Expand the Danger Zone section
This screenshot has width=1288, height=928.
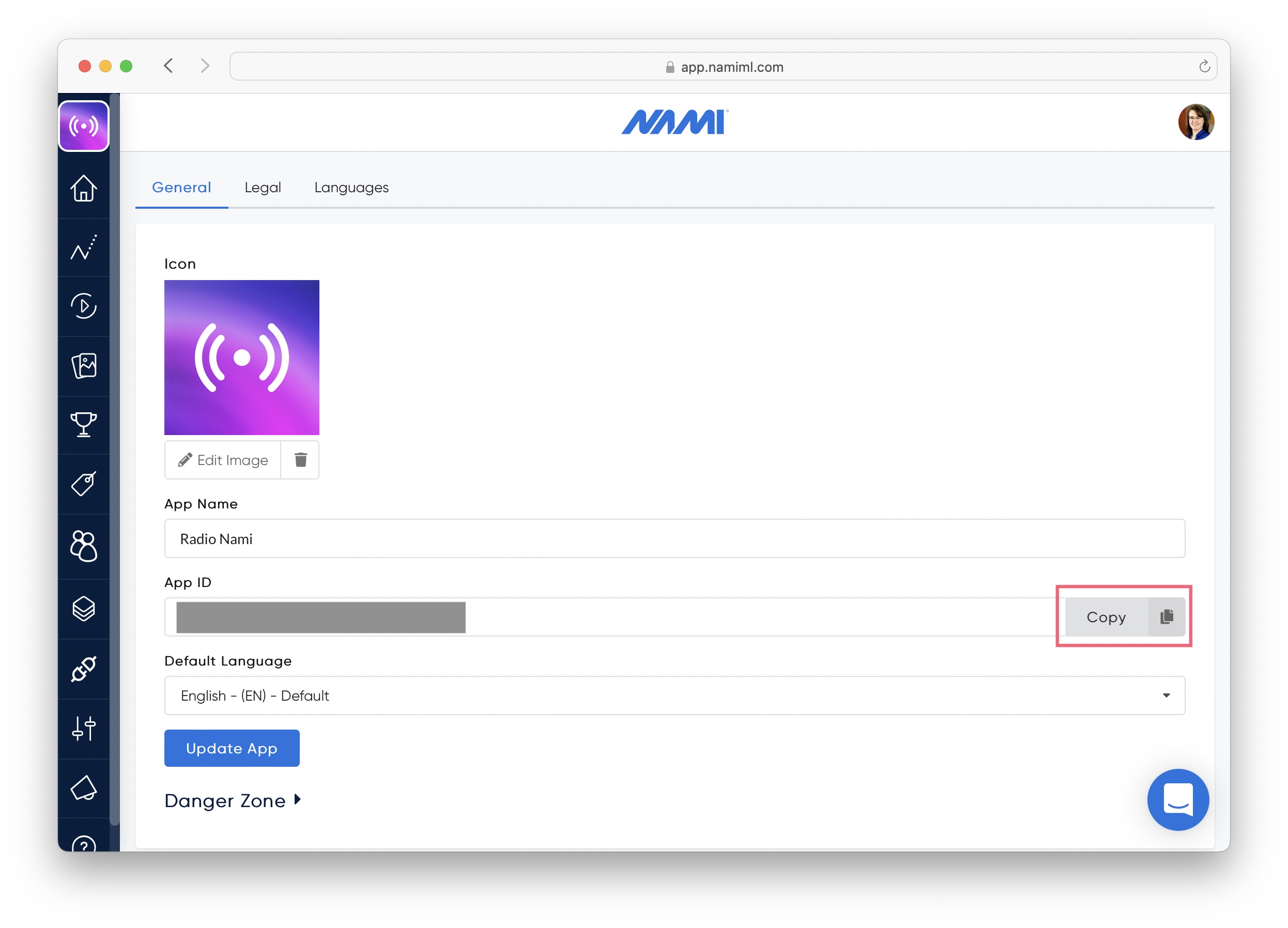232,800
